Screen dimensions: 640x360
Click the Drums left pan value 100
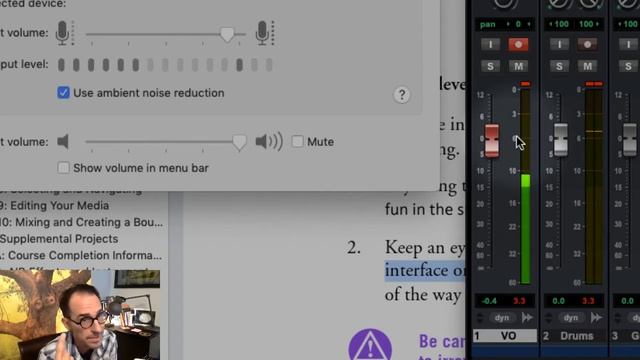(x=559, y=24)
